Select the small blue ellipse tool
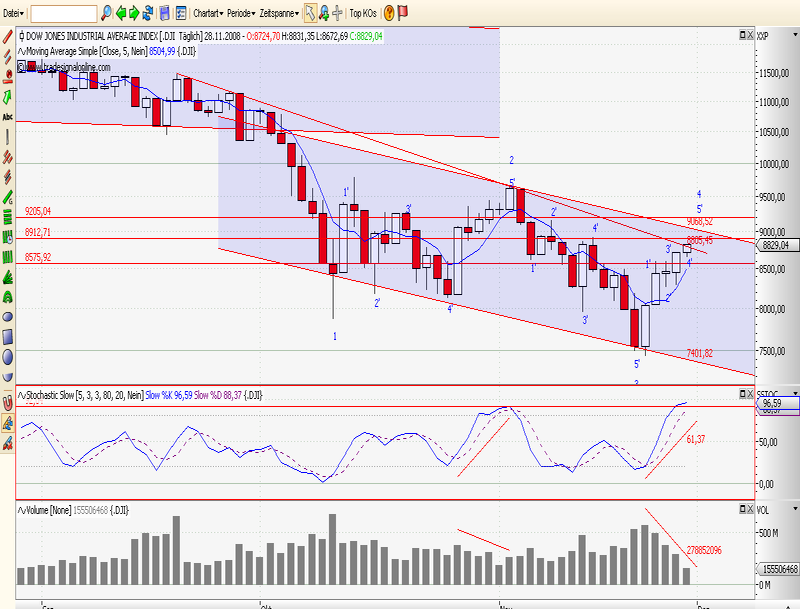 (8, 317)
